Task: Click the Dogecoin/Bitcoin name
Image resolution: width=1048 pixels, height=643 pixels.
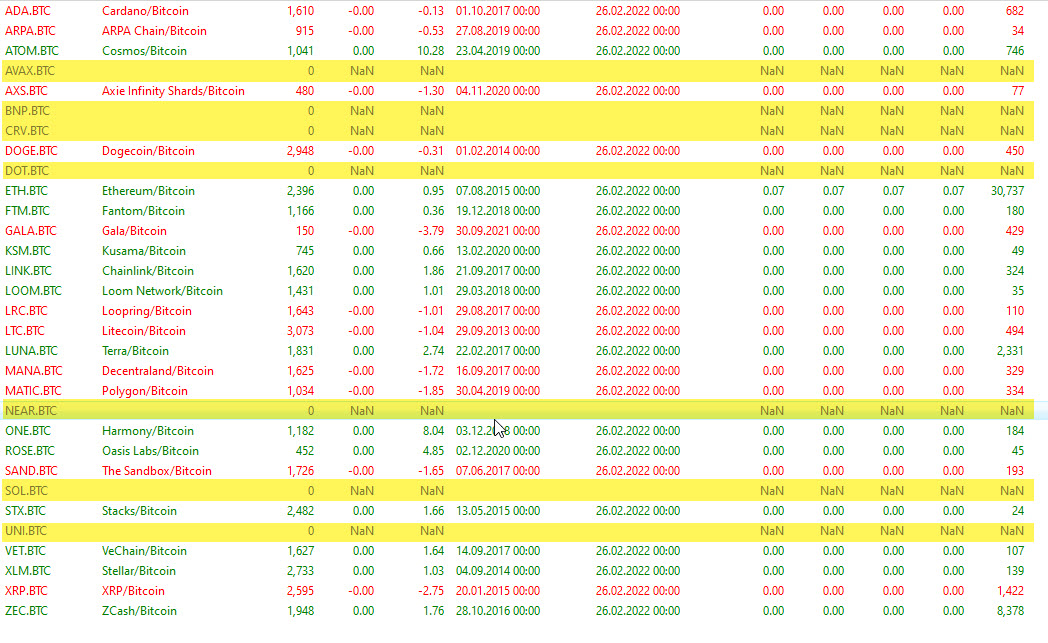Action: tap(148, 151)
